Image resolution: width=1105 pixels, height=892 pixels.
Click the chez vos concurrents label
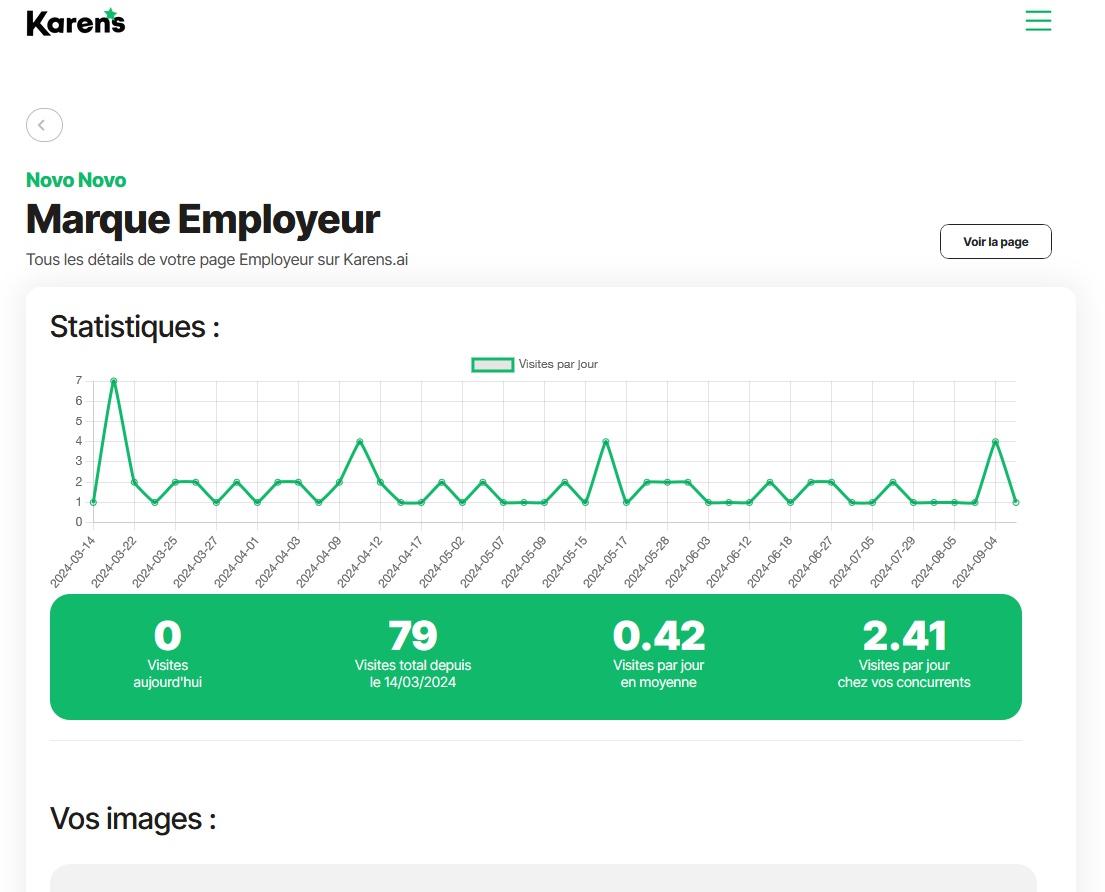pyautogui.click(x=904, y=682)
